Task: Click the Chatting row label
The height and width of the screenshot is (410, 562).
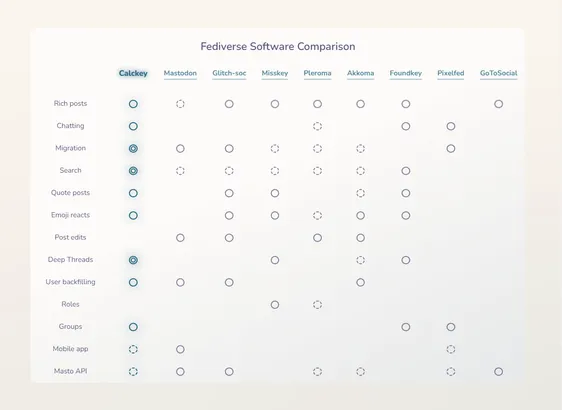Action: [70, 126]
